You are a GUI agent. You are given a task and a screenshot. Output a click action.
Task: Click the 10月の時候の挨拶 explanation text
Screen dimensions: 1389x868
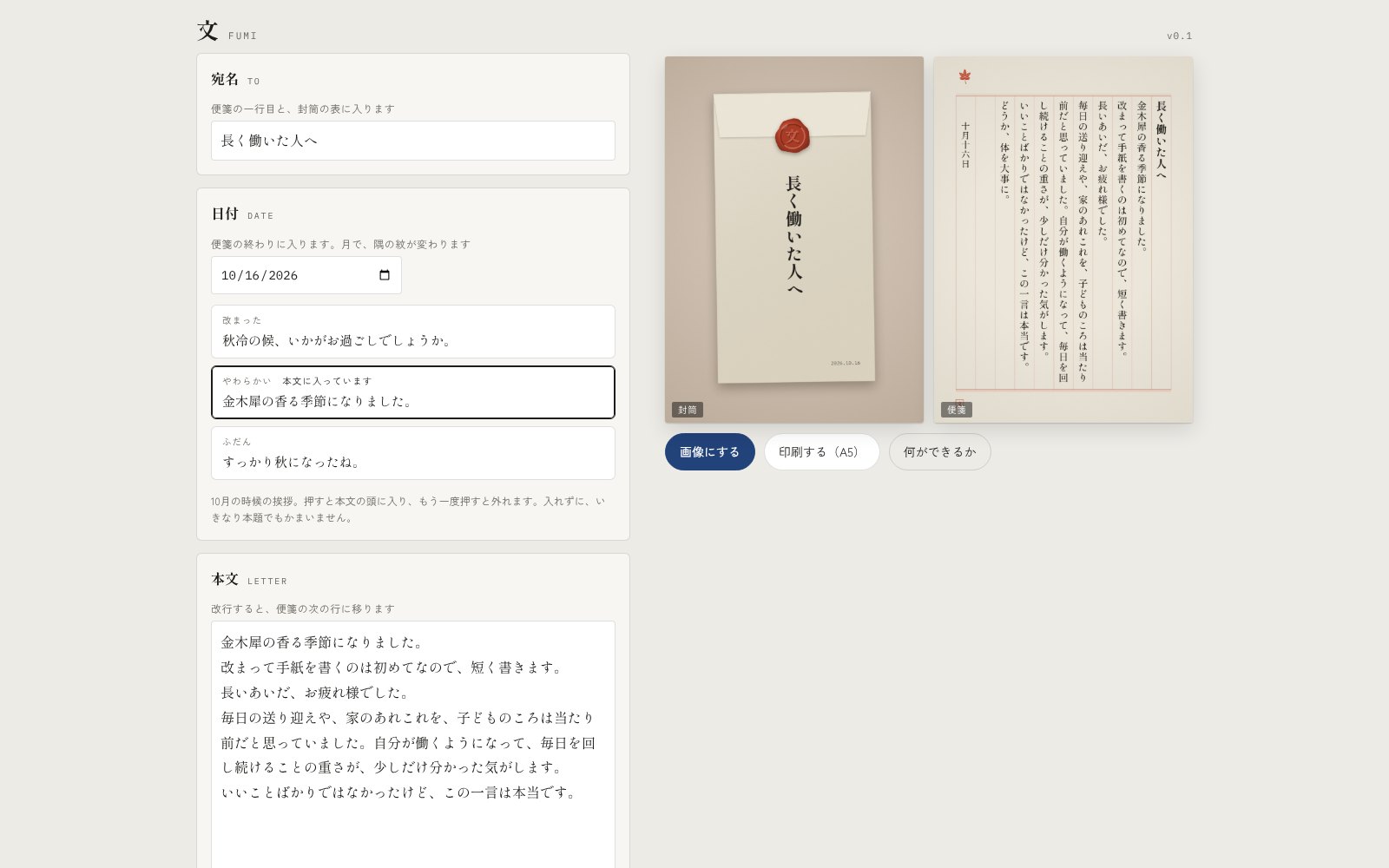[408, 510]
